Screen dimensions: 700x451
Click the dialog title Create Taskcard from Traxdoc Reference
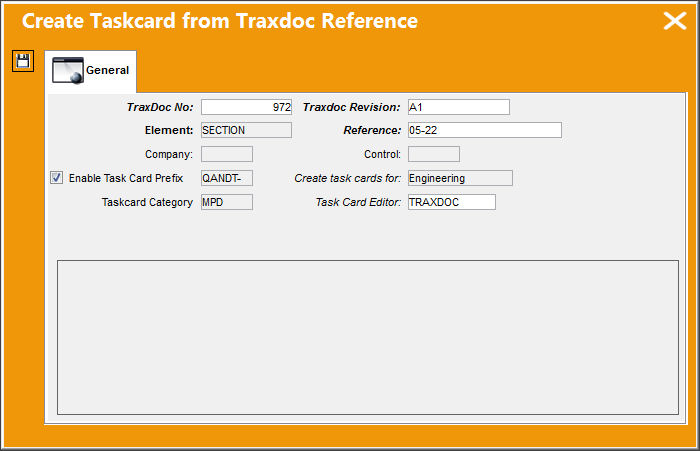pos(220,21)
